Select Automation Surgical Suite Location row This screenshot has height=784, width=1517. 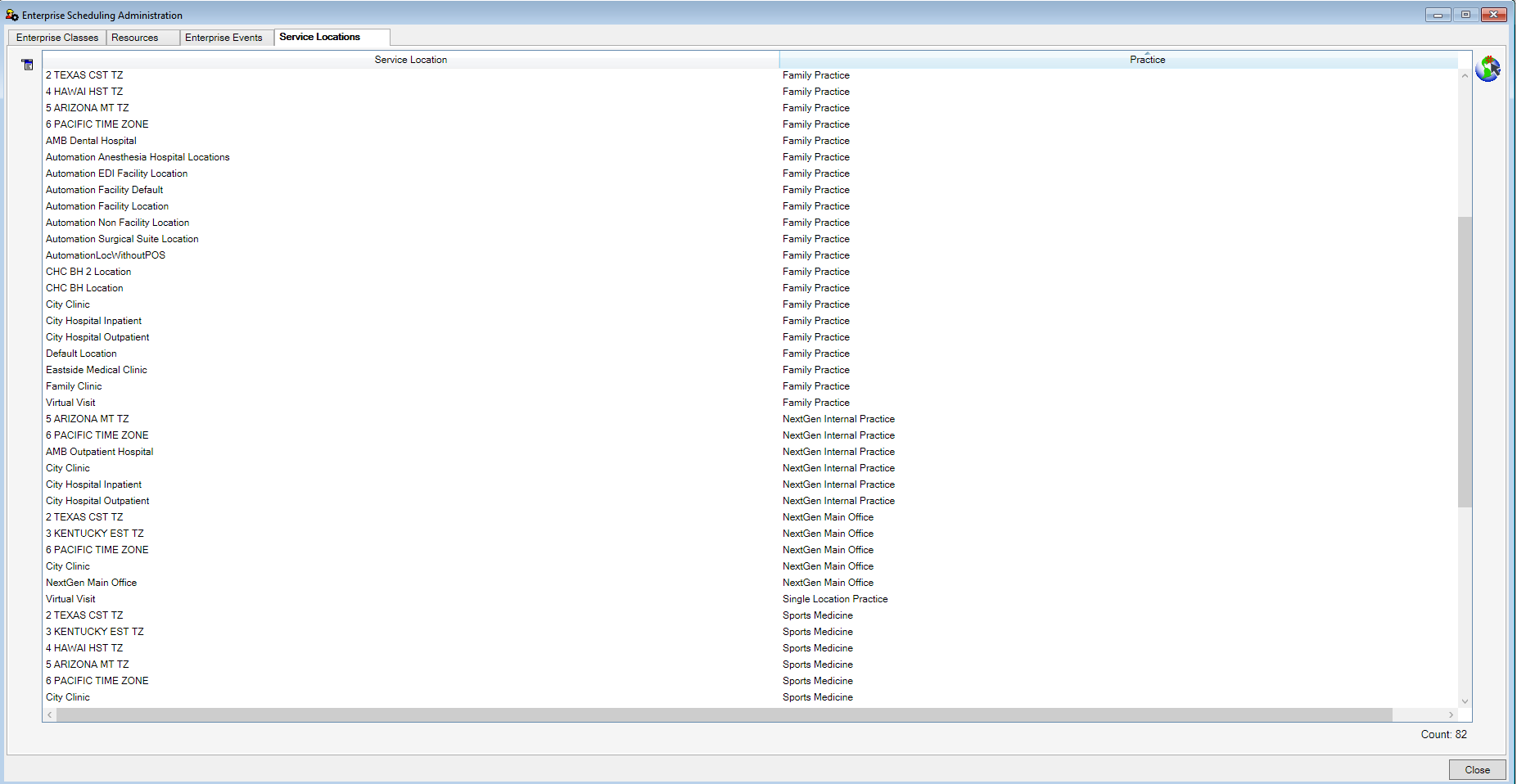[x=751, y=239]
